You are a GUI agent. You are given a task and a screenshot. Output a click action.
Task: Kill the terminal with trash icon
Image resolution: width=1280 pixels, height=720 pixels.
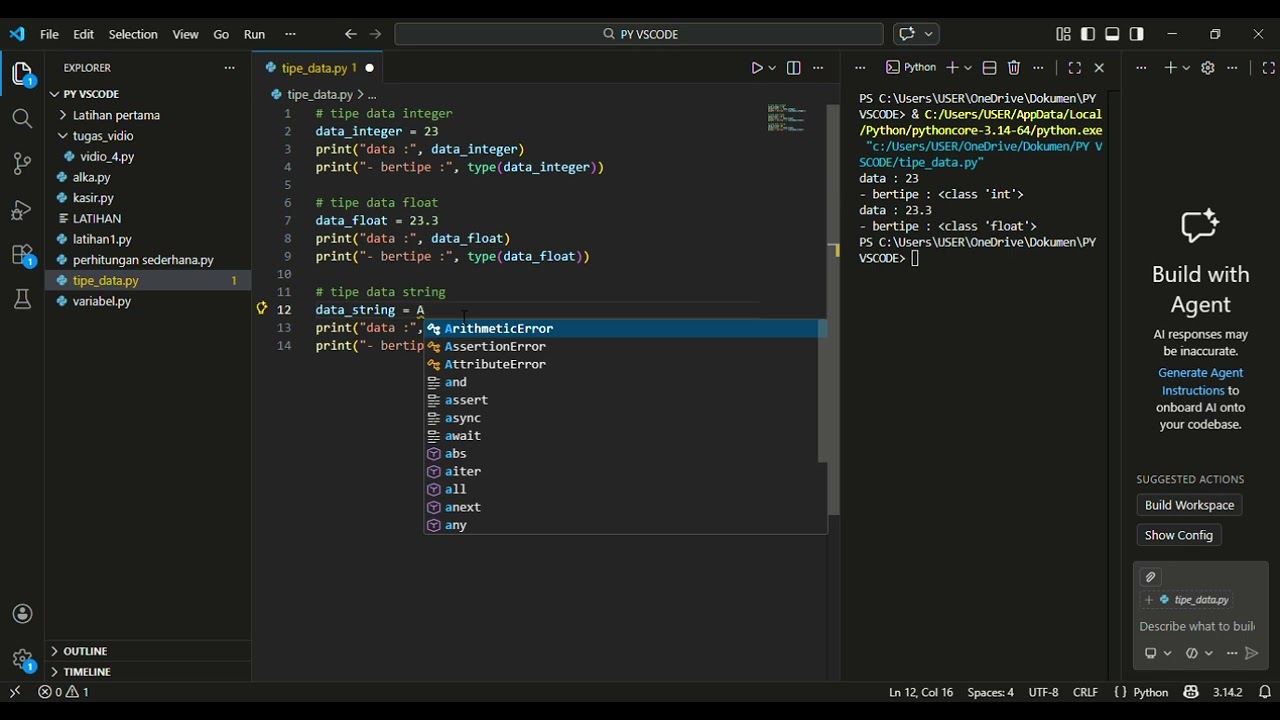pos(1014,68)
